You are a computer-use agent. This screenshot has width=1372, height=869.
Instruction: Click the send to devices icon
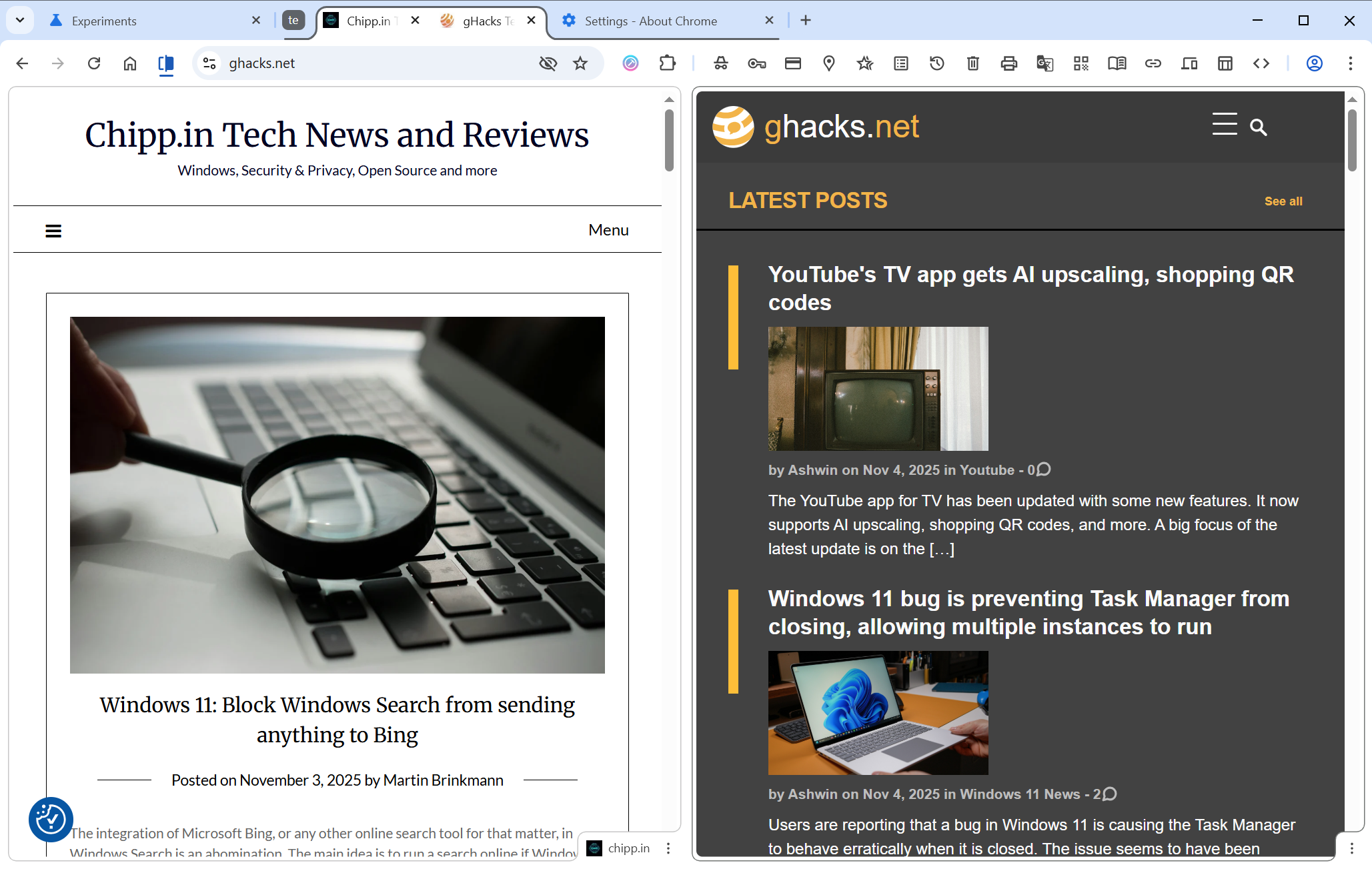[1189, 63]
